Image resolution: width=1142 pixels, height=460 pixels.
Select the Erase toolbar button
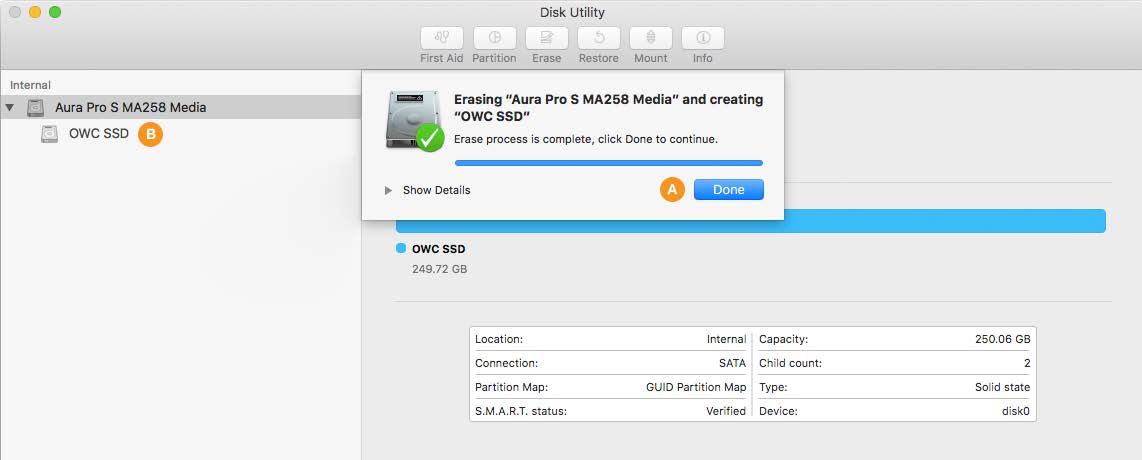pos(546,38)
